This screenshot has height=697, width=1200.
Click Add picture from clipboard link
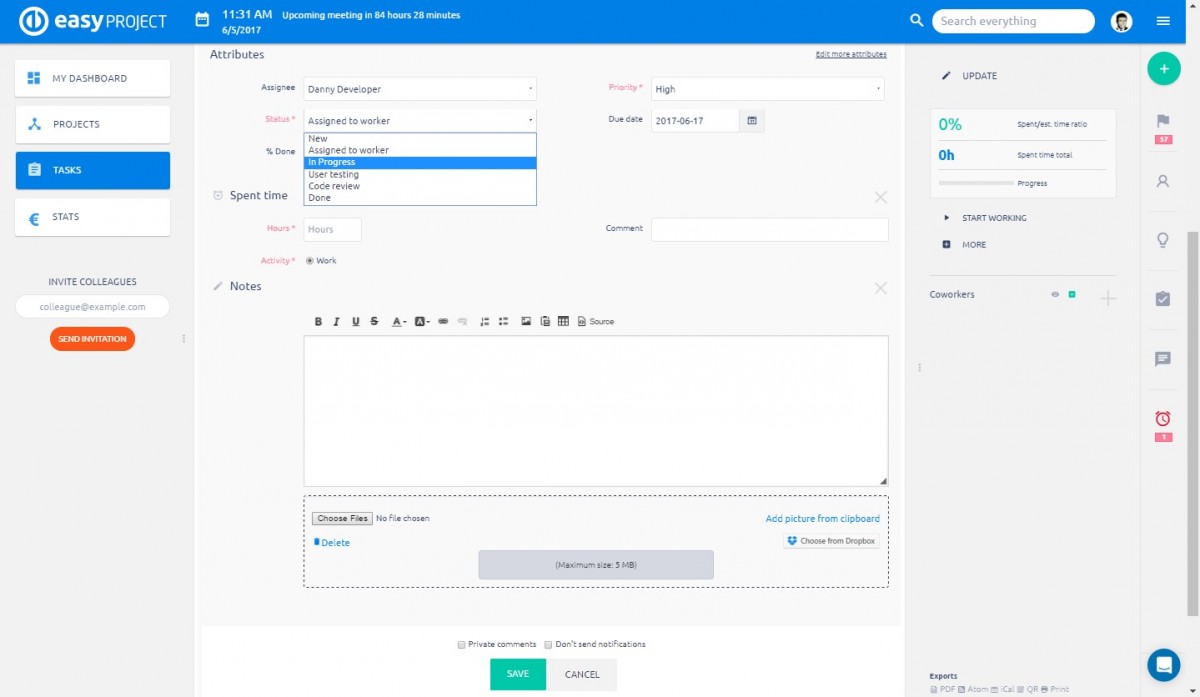[x=822, y=519]
